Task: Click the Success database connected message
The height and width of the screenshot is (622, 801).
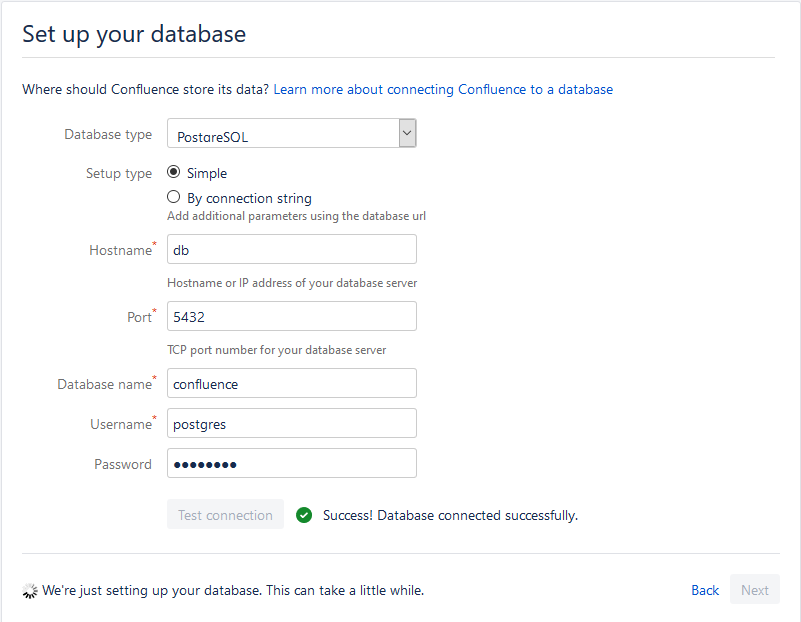Action: [x=450, y=515]
